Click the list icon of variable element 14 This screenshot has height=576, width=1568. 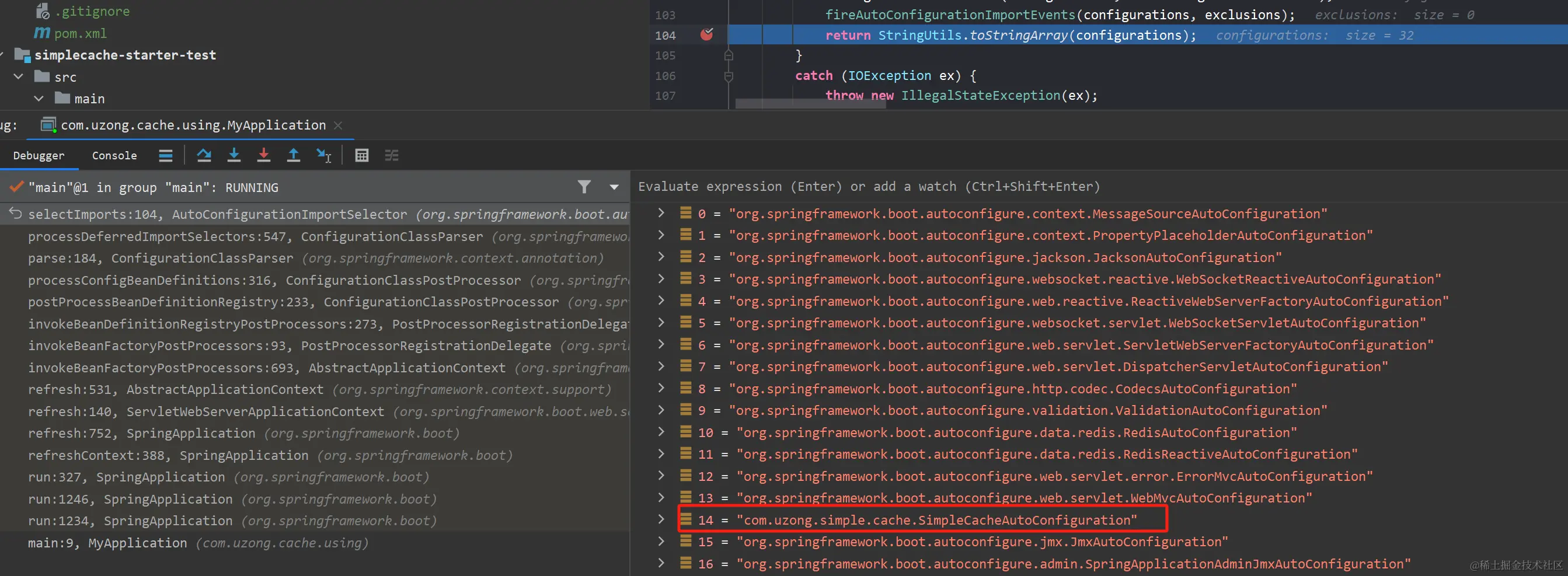686,519
